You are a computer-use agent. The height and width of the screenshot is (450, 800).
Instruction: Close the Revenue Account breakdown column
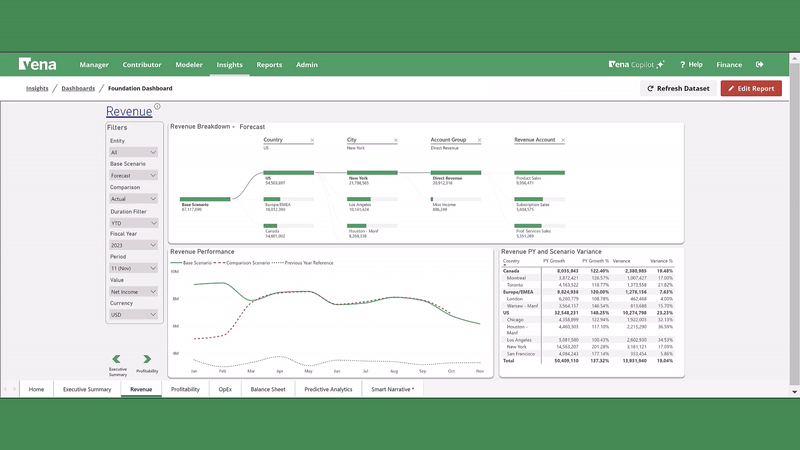(563, 140)
